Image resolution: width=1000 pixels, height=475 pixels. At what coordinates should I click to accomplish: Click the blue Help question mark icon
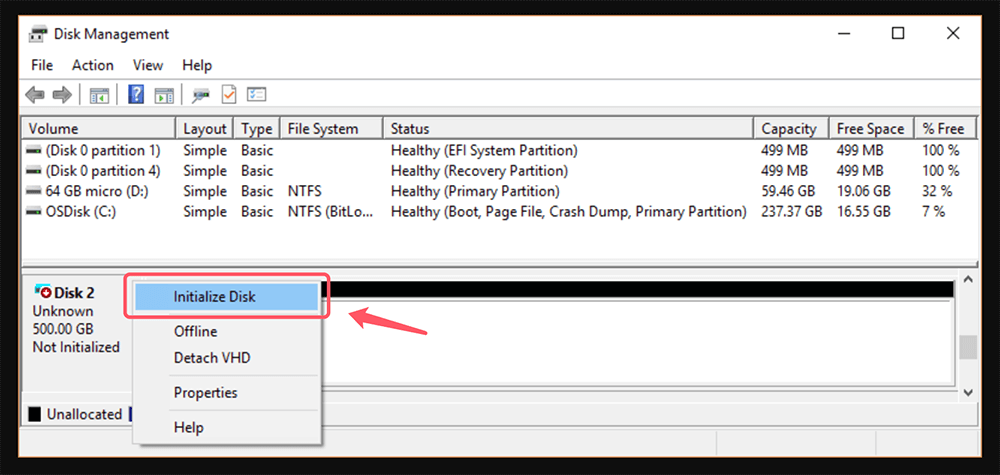point(137,95)
